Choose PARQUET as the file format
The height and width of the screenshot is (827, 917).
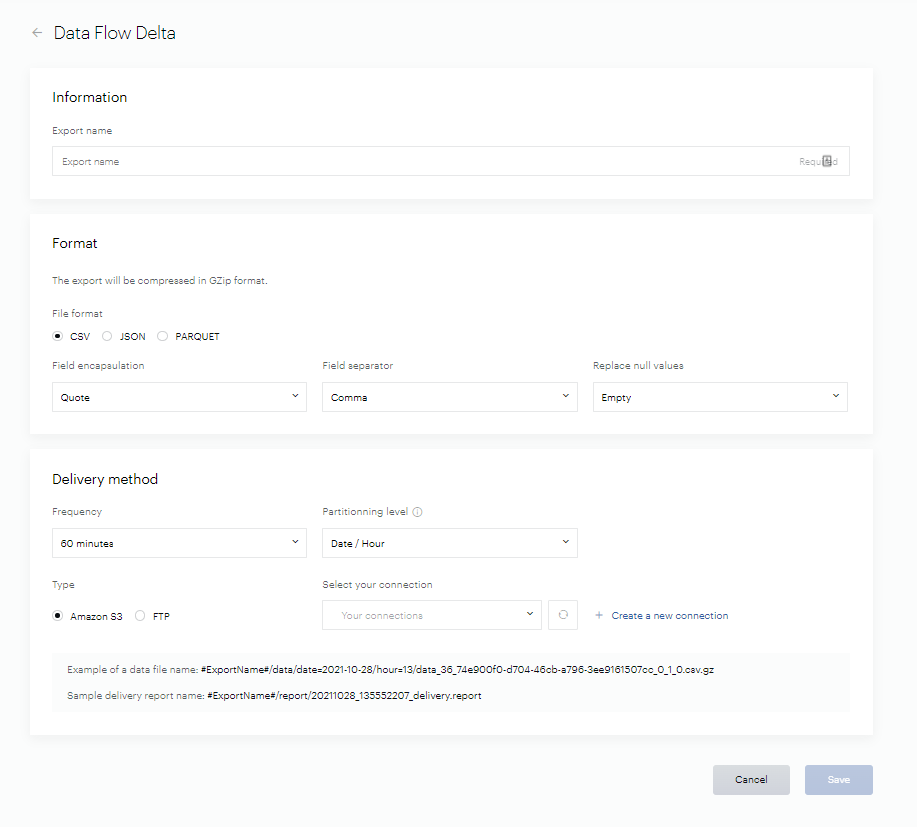pyautogui.click(x=163, y=337)
